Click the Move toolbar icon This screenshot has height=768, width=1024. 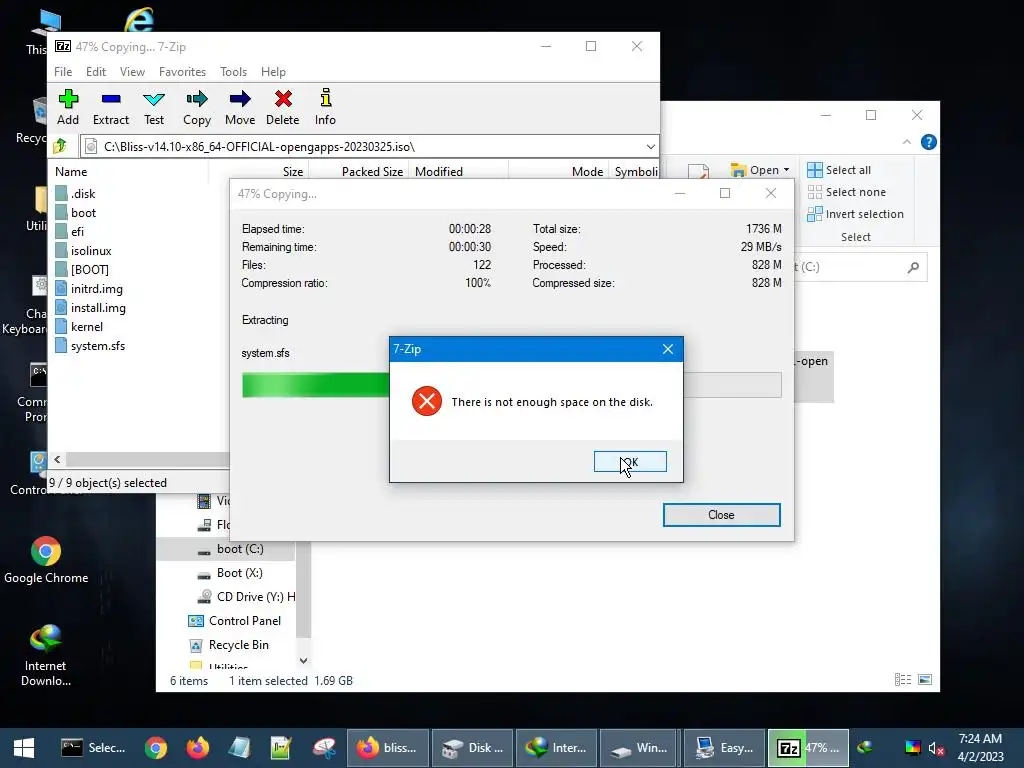click(x=240, y=108)
